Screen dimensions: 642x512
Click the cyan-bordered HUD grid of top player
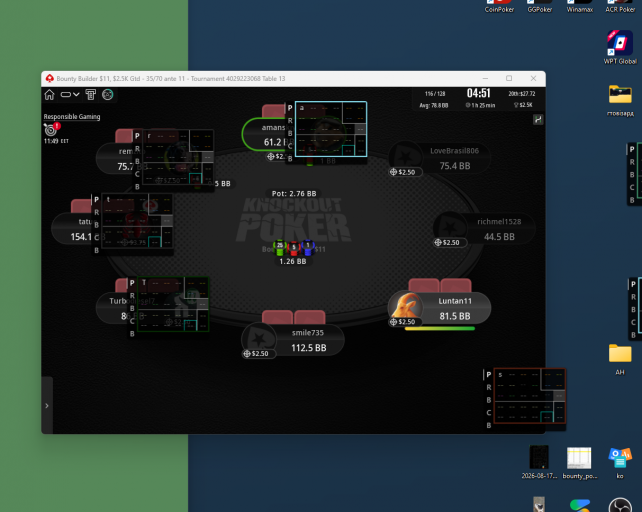pos(331,129)
